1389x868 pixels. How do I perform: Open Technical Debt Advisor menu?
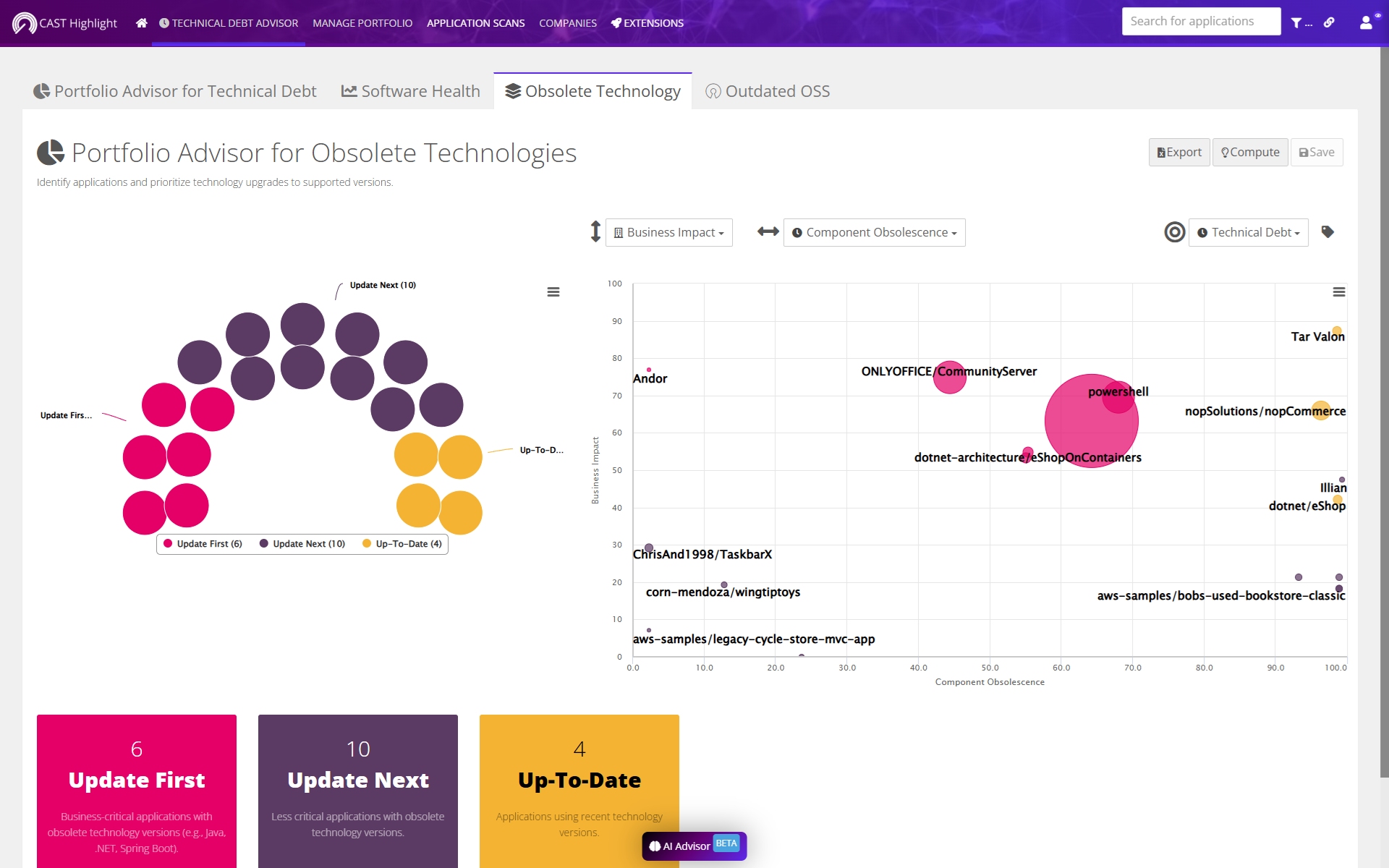coord(229,23)
